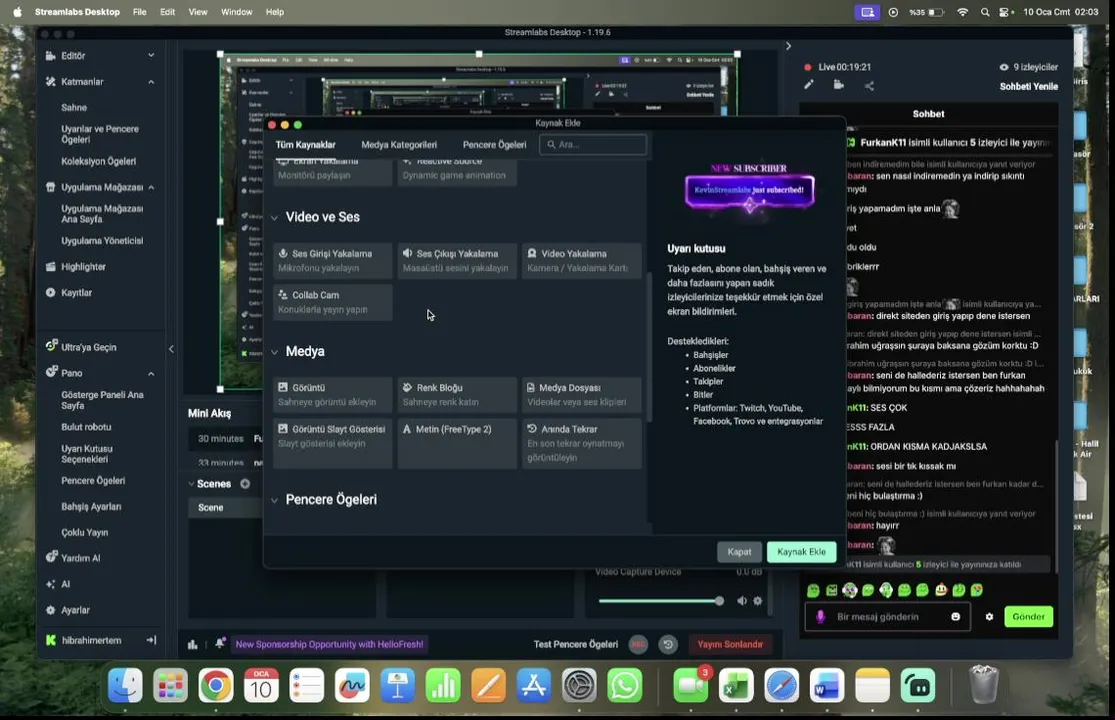This screenshot has height=720, width=1115.
Task: Select the Medya Dosyası source
Action: pyautogui.click(x=582, y=394)
